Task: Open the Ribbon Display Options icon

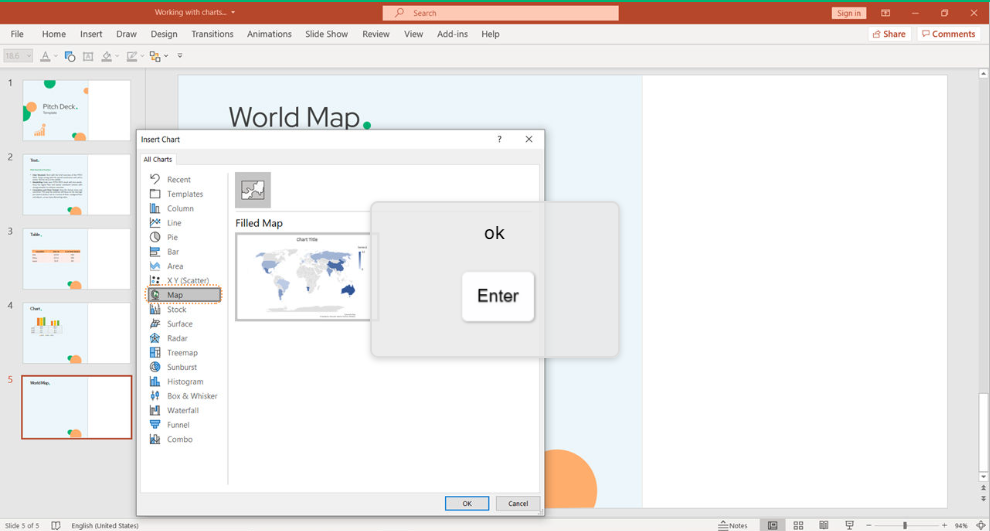Action: point(886,13)
